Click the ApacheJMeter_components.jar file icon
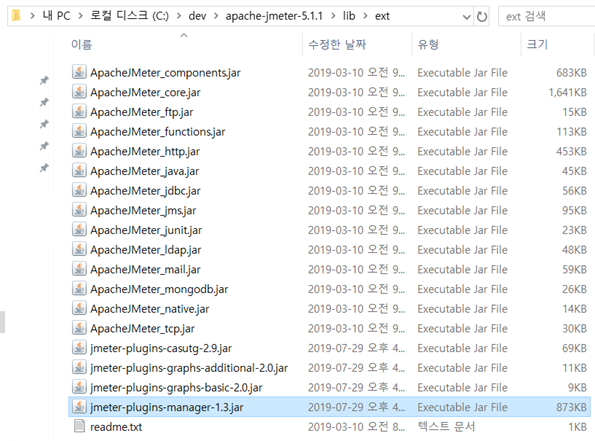This screenshot has height=441, width=595. point(79,72)
